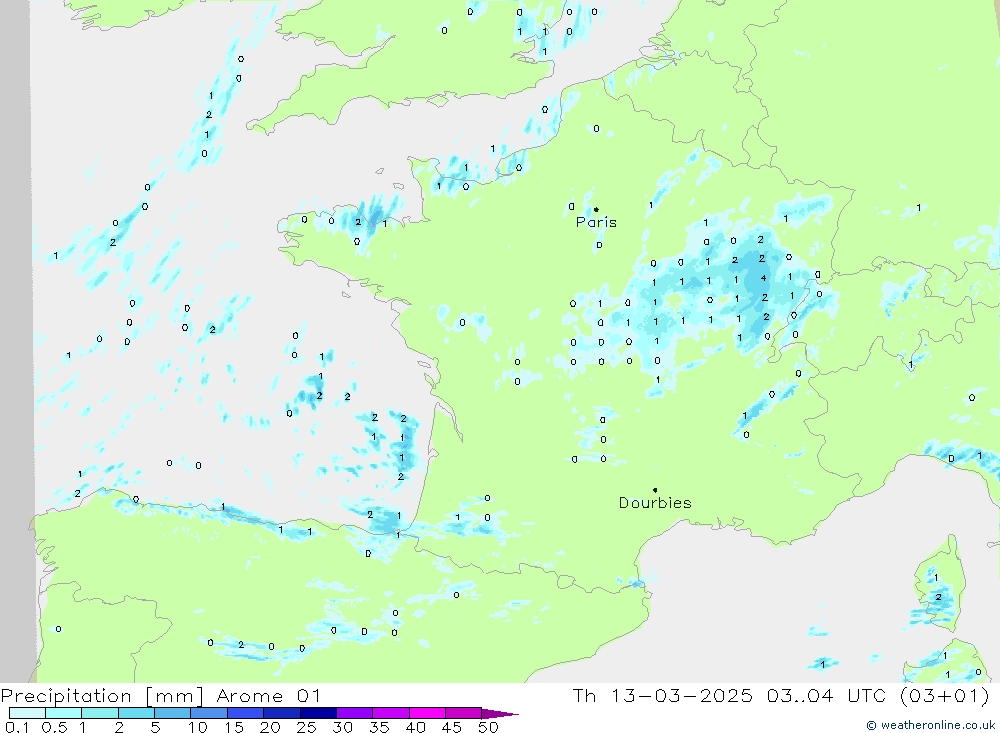Click the '4' precipitation value on map
The width and height of the screenshot is (1000, 733).
pyautogui.click(x=763, y=278)
